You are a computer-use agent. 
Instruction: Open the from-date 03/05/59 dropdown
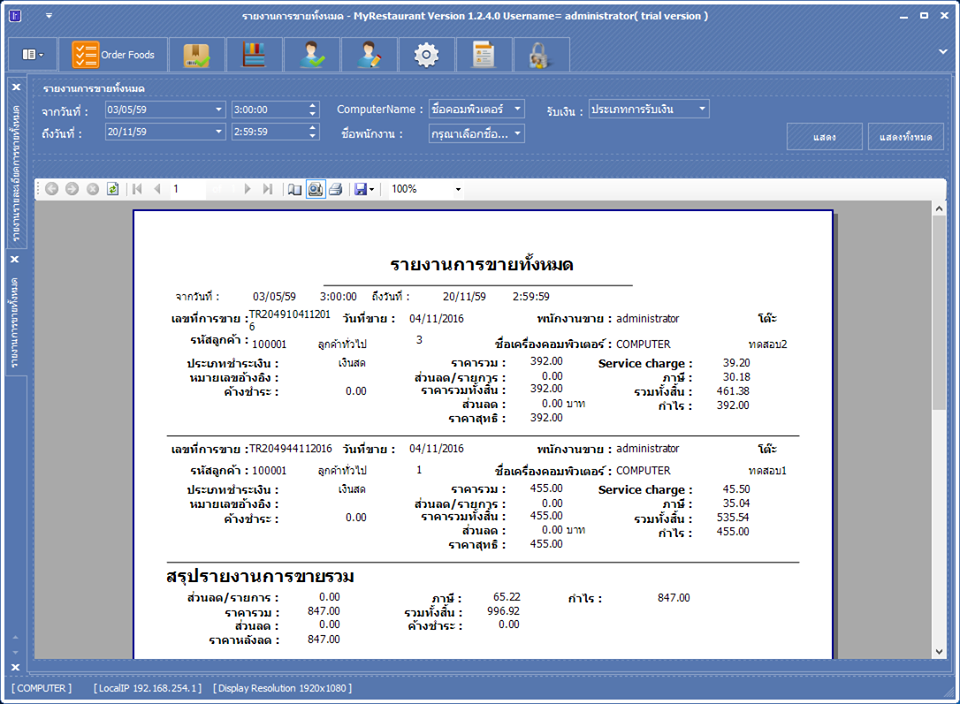coord(219,110)
